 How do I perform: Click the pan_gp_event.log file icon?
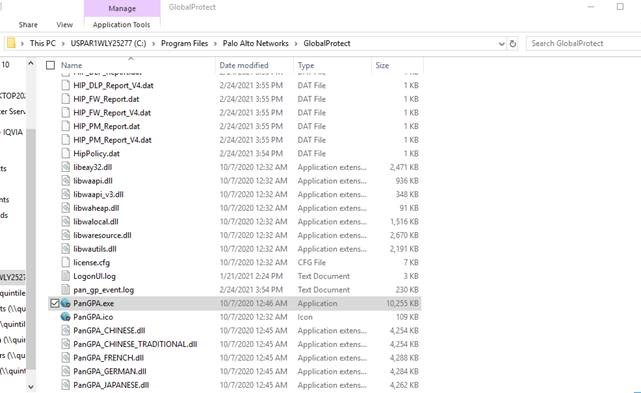pyautogui.click(x=65, y=290)
